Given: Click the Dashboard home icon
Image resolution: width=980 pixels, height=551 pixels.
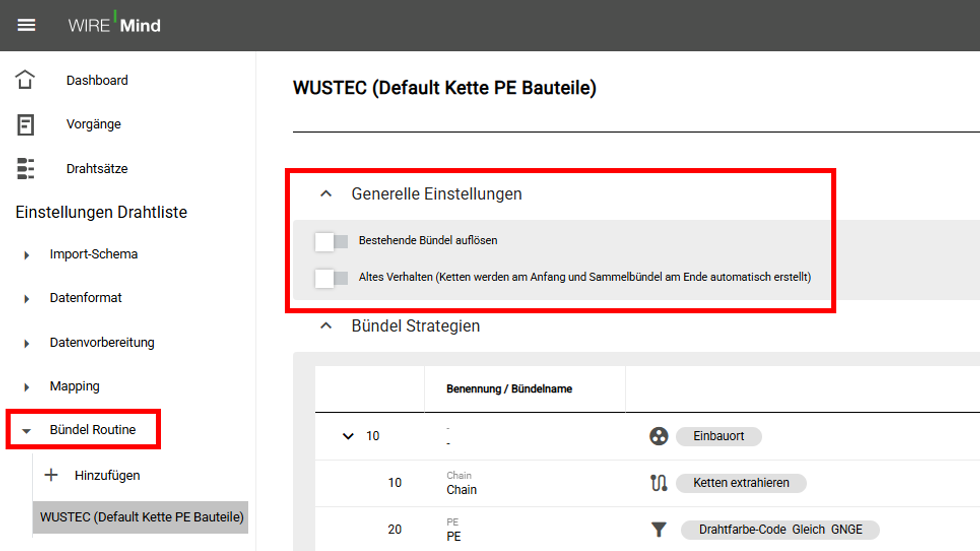Looking at the screenshot, I should [25, 80].
